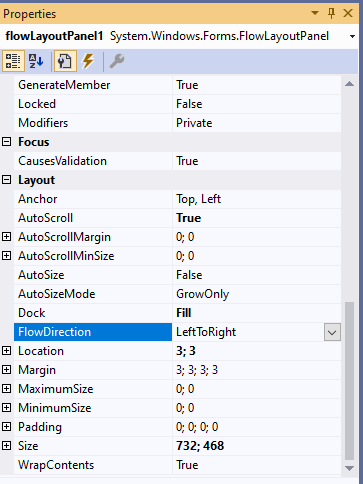Select the Modifiers property name
363x484 pixels.
43,123
